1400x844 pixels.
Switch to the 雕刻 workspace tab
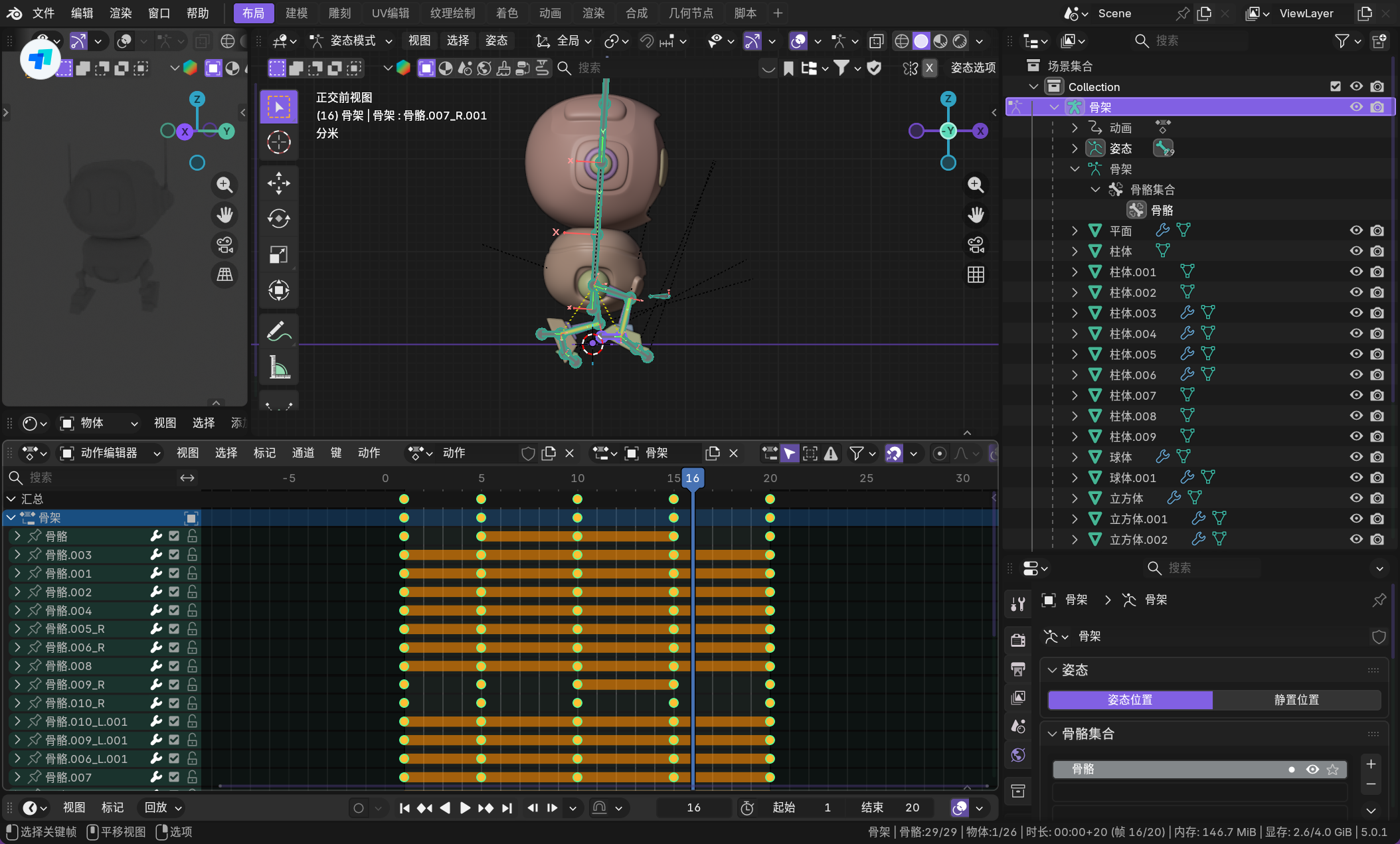coord(339,13)
